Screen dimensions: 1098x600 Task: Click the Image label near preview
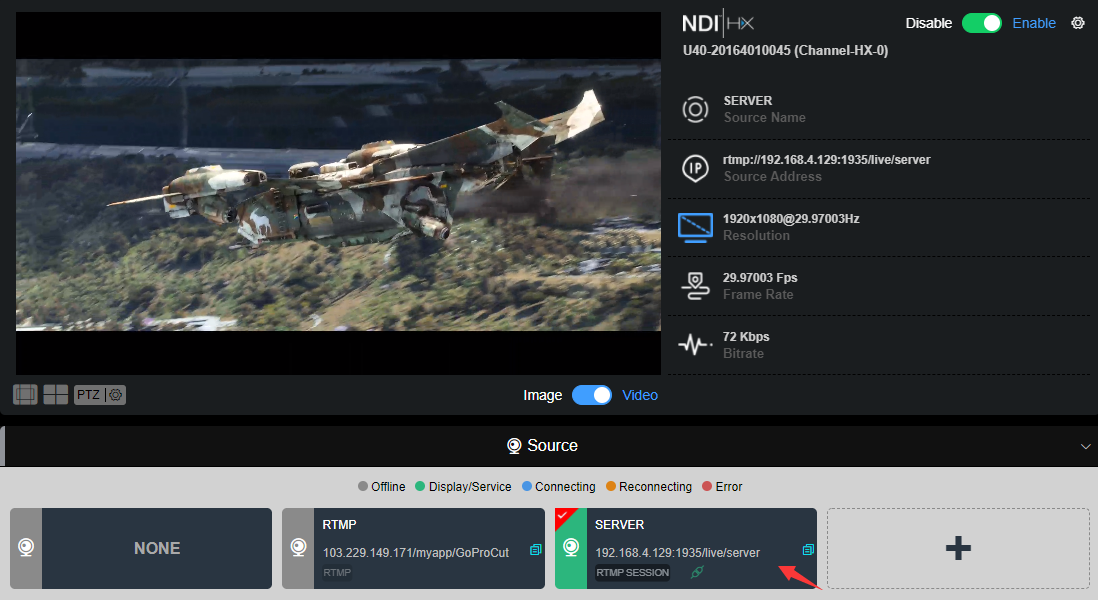point(543,395)
